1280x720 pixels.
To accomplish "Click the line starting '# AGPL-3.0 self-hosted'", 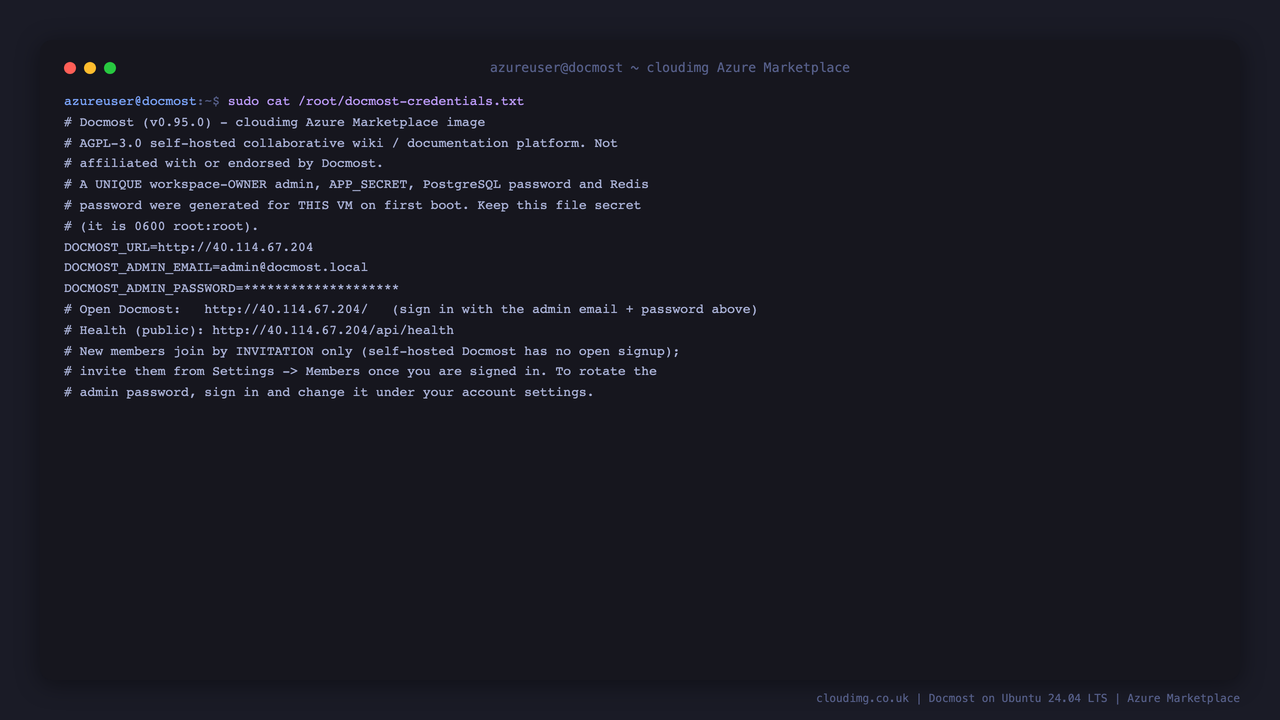I will 341,143.
